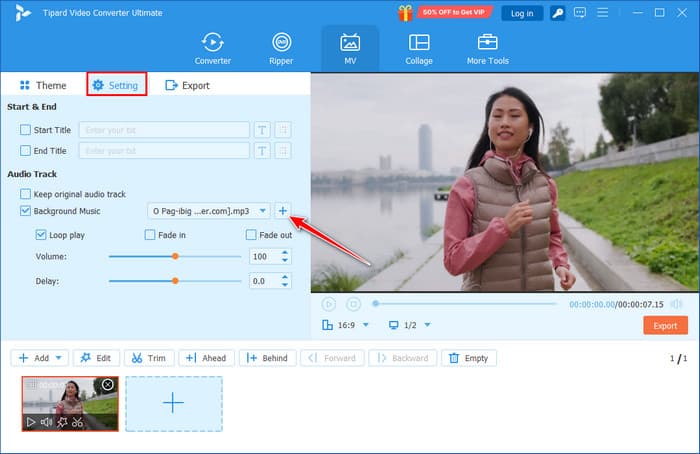Open the Collage module
Image resolution: width=700 pixels, height=454 pixels.
tap(419, 48)
